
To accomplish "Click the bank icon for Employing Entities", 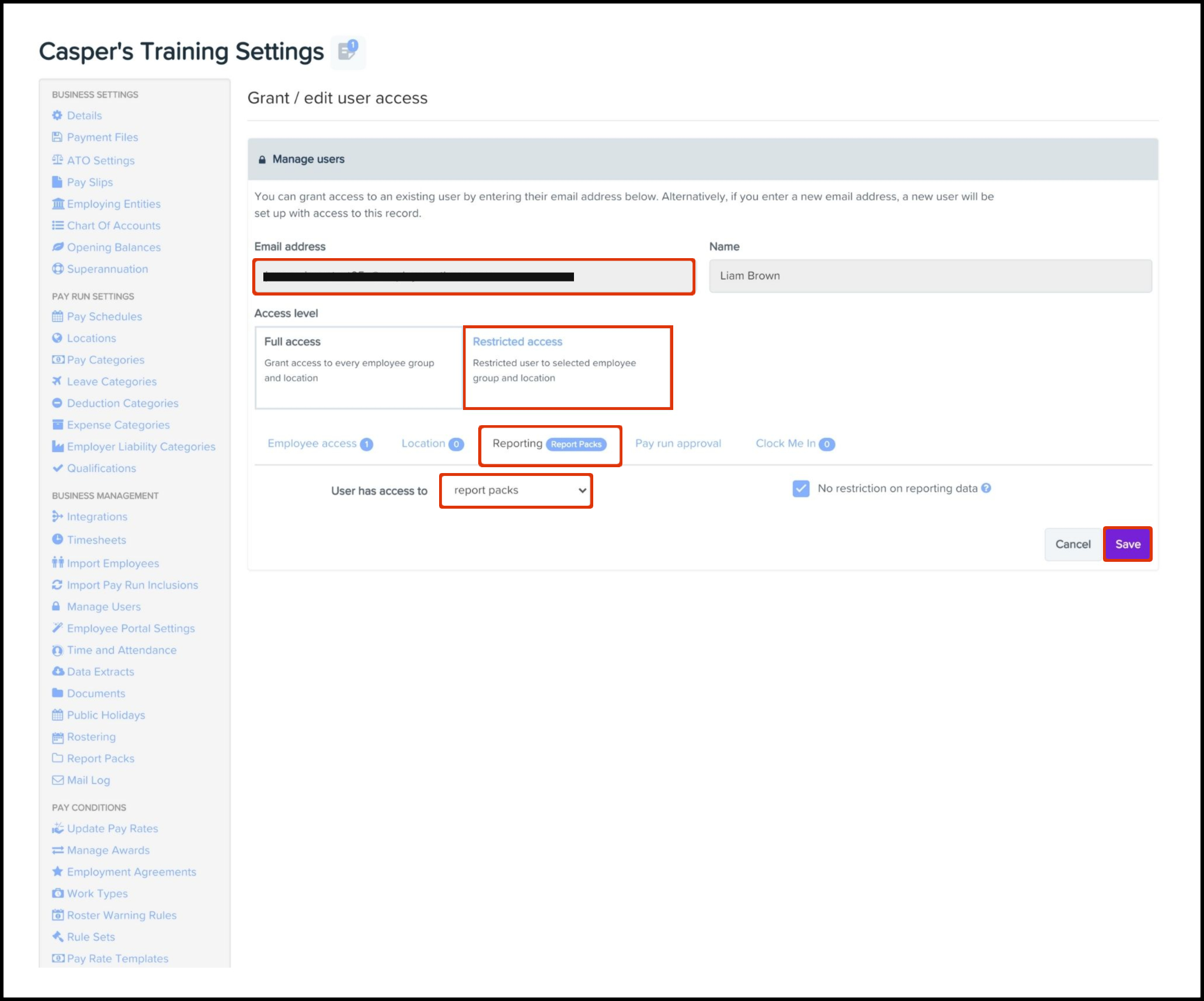I will pyautogui.click(x=58, y=204).
